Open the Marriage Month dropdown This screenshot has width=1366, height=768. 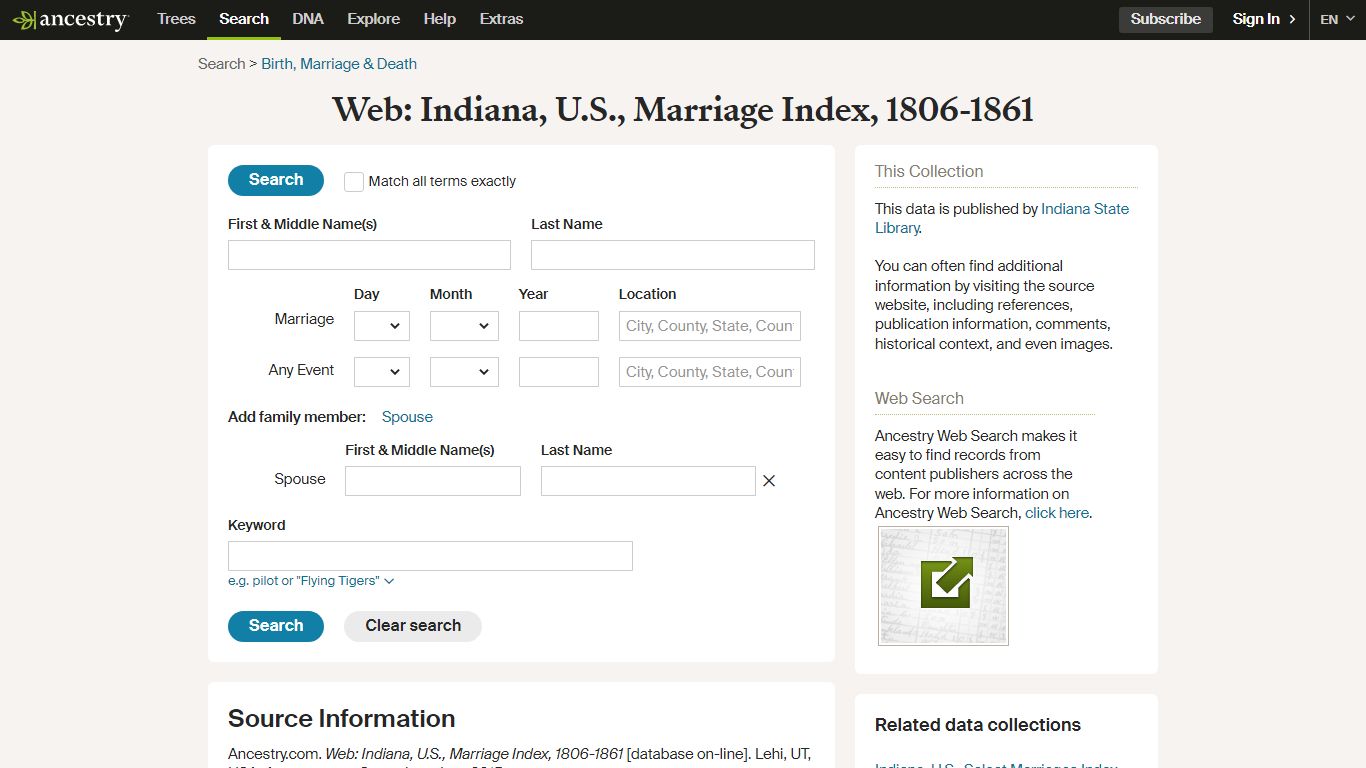point(464,326)
